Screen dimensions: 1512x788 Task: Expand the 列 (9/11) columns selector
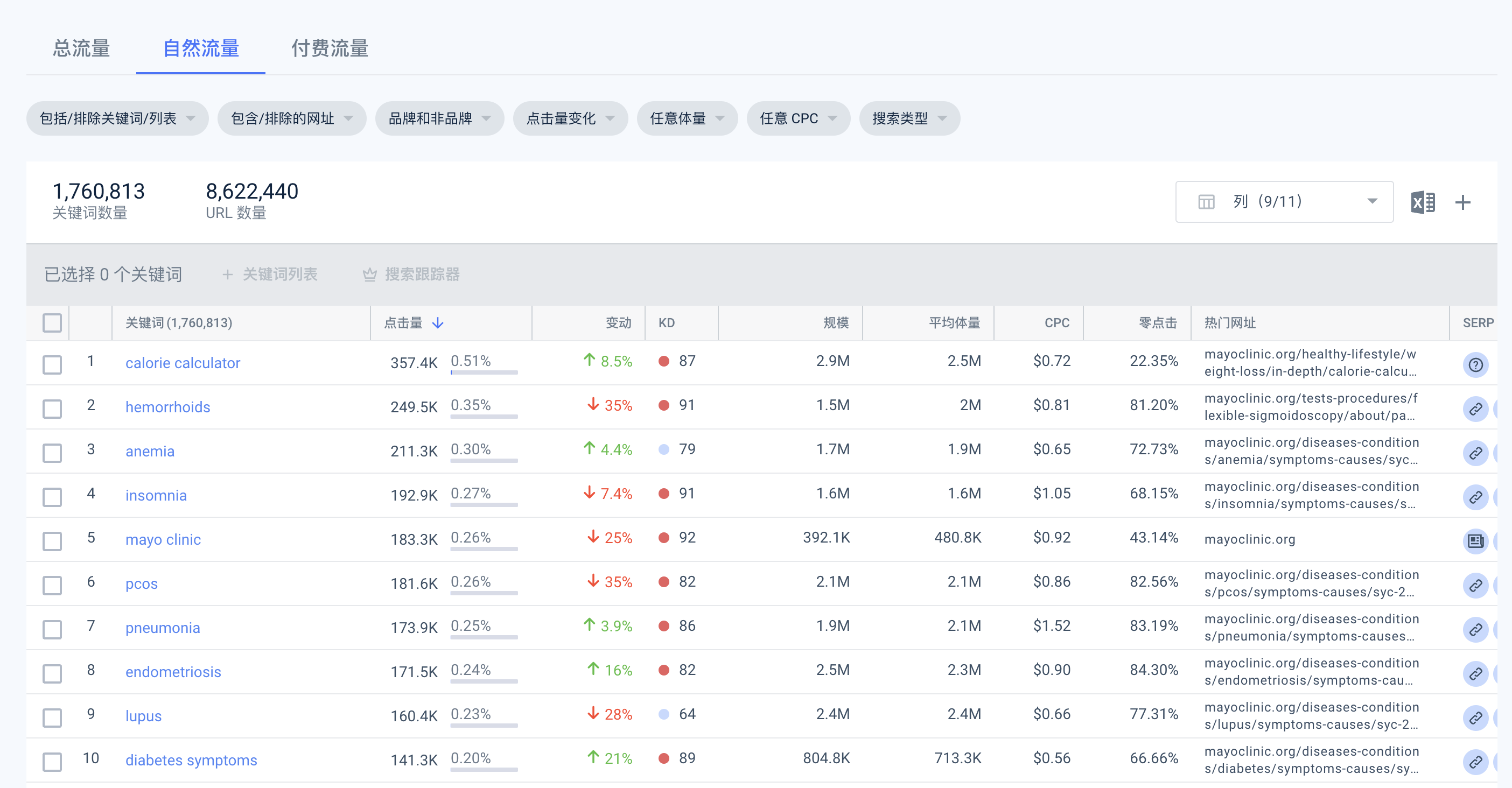(x=1284, y=202)
